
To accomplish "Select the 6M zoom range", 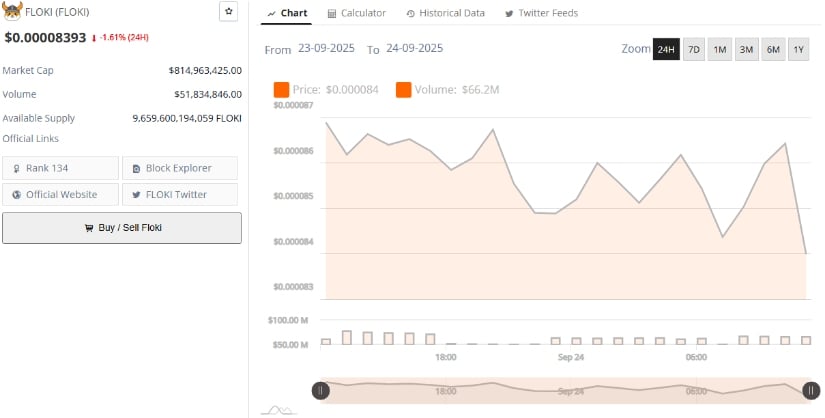I will [773, 49].
